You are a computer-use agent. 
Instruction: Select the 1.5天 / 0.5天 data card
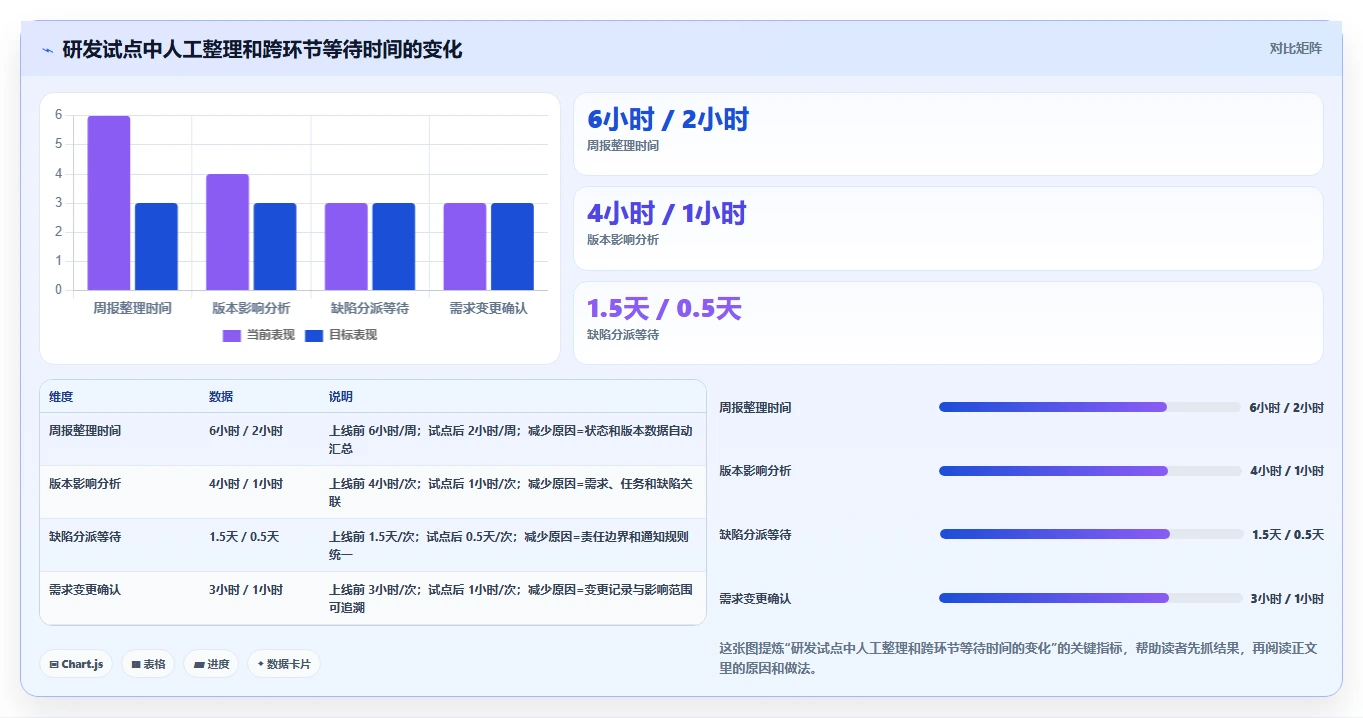[948, 323]
